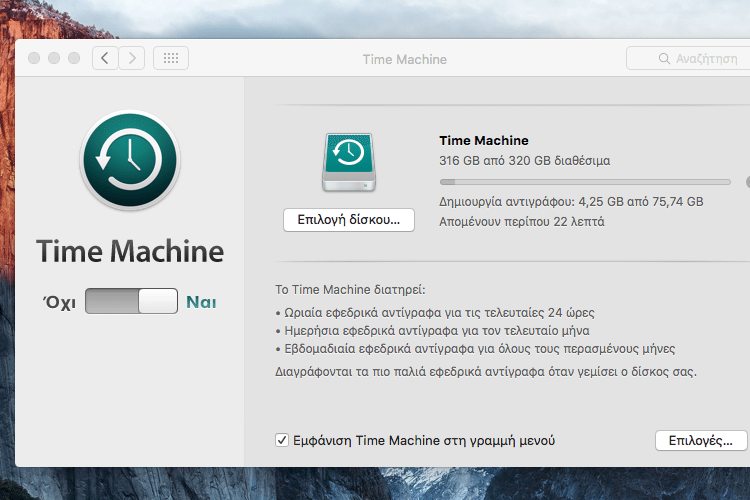Click the large Time Machine title in sidebar
The width and height of the screenshot is (750, 500).
pos(130,251)
